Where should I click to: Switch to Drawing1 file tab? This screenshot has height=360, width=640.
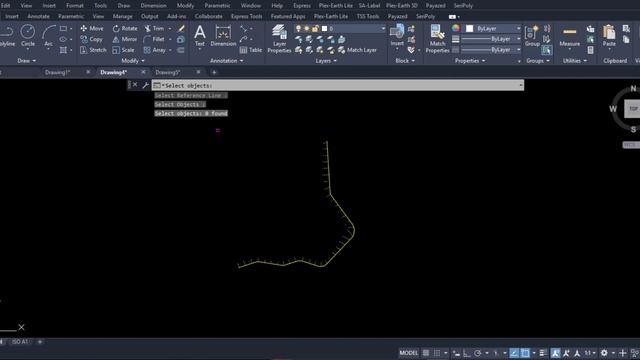58,72
